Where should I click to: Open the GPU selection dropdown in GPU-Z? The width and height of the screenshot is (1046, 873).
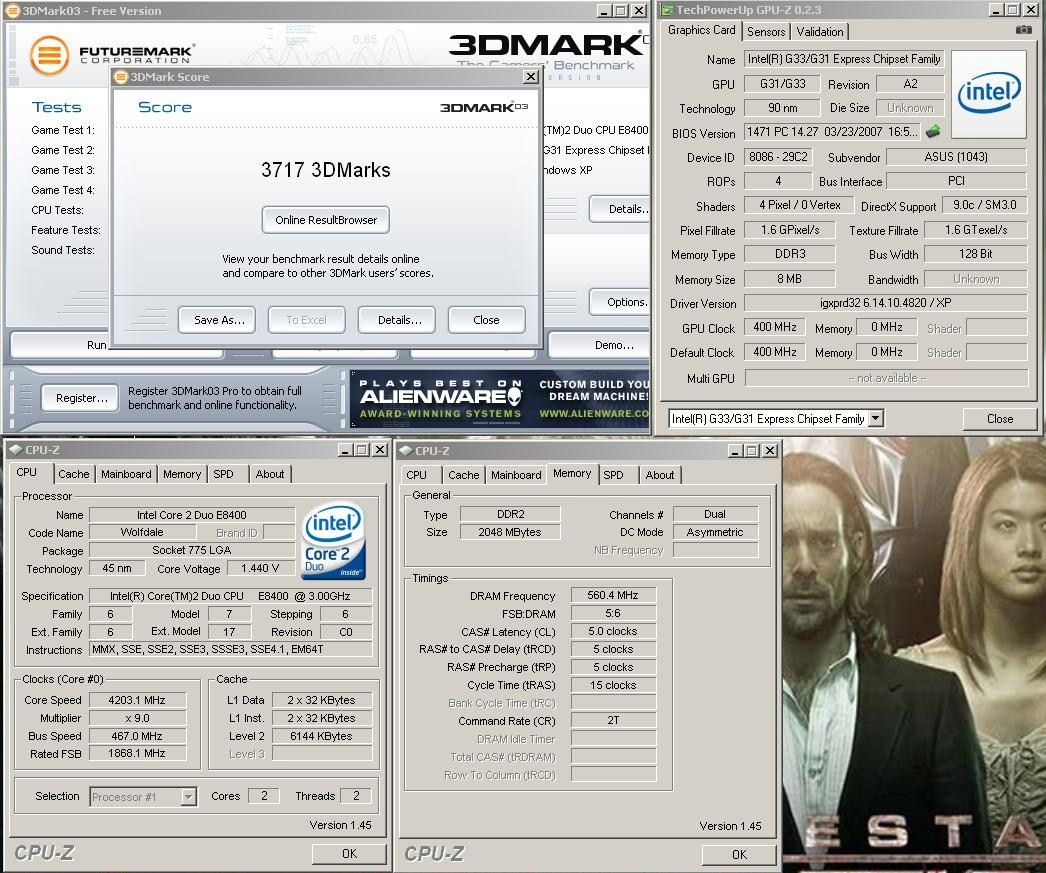876,419
